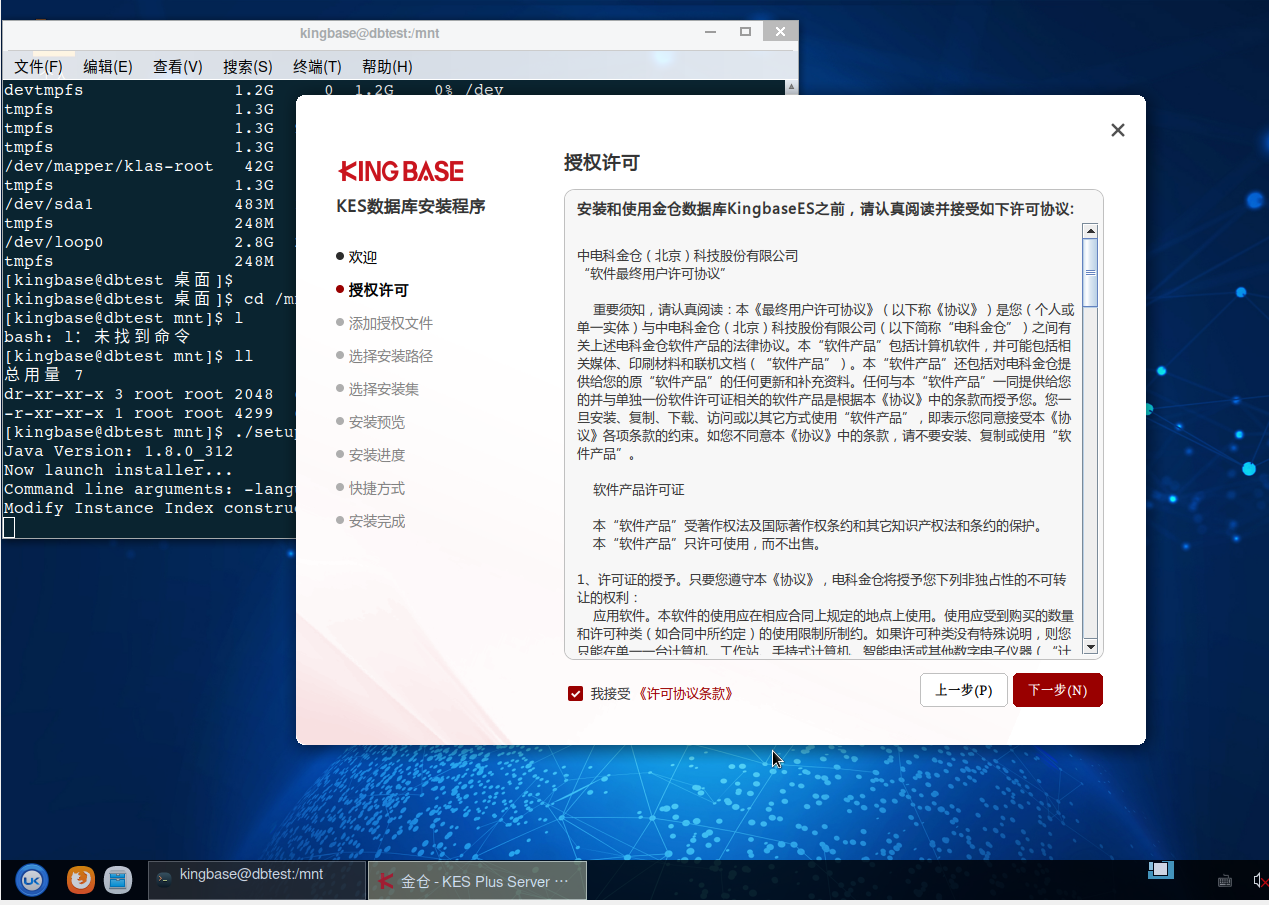The width and height of the screenshot is (1269, 905).
Task: Open terminal 帮助(H) menu
Action: point(387,67)
